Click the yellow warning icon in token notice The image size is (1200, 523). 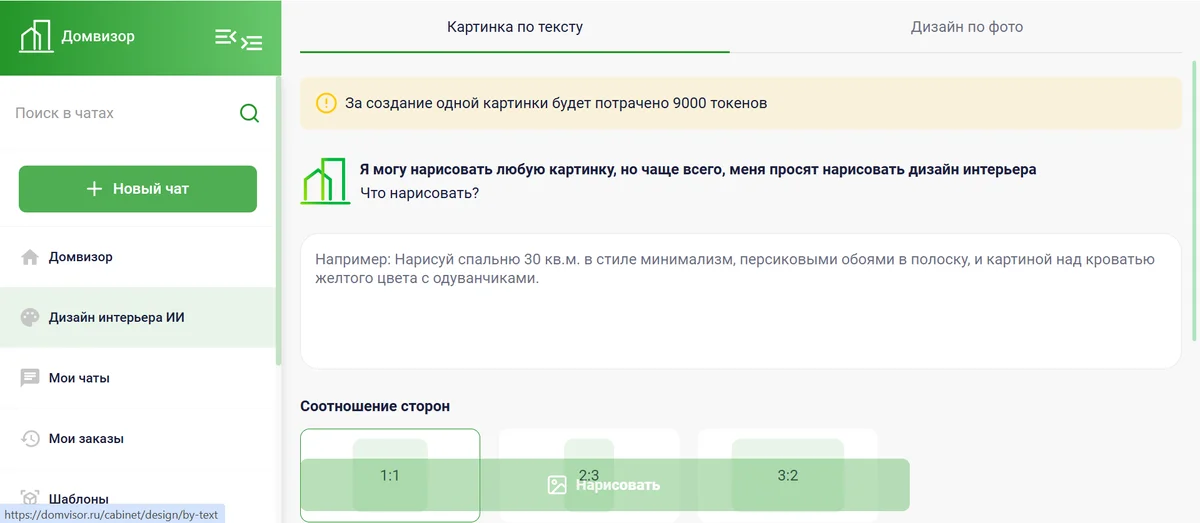(326, 103)
